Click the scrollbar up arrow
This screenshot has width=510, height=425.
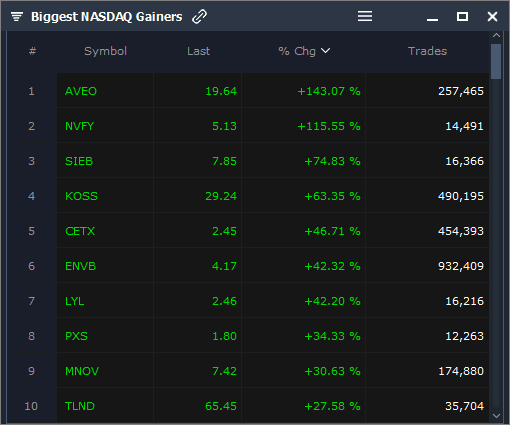496,35
